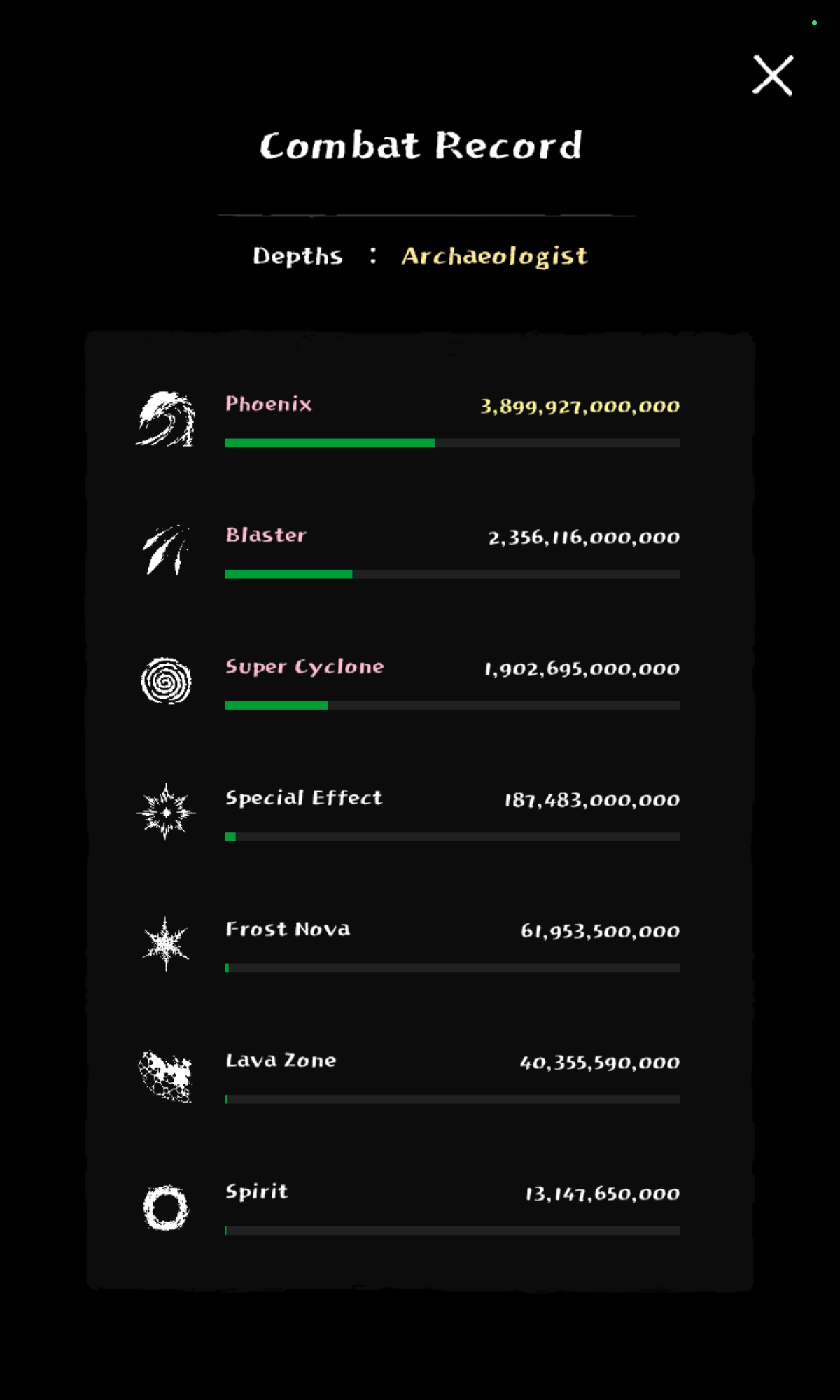Viewport: 840px width, 1400px height.
Task: Click the Blaster skill name
Action: pyautogui.click(x=266, y=535)
